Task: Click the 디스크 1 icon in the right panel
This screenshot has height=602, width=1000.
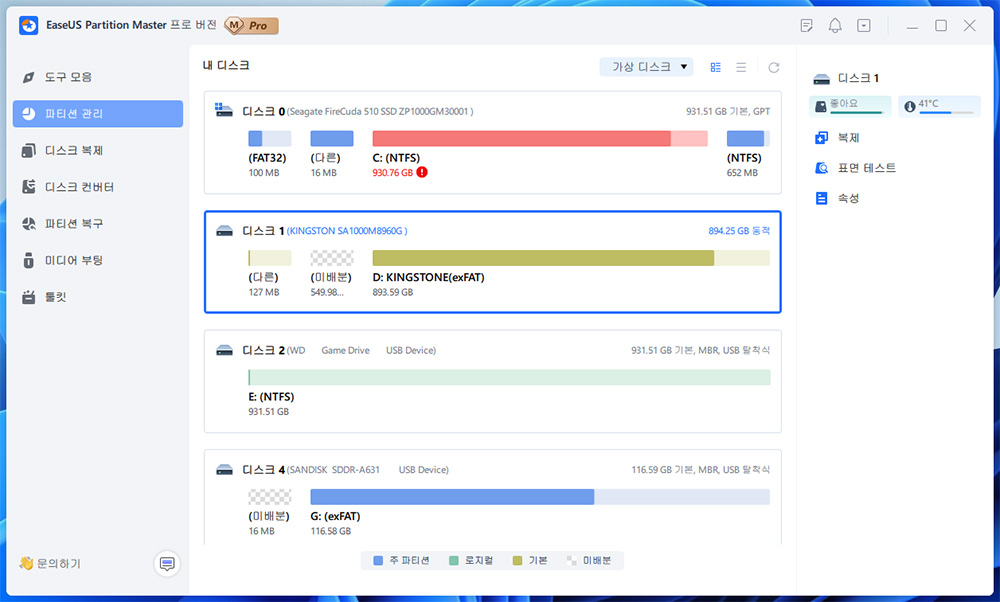Action: (x=821, y=78)
